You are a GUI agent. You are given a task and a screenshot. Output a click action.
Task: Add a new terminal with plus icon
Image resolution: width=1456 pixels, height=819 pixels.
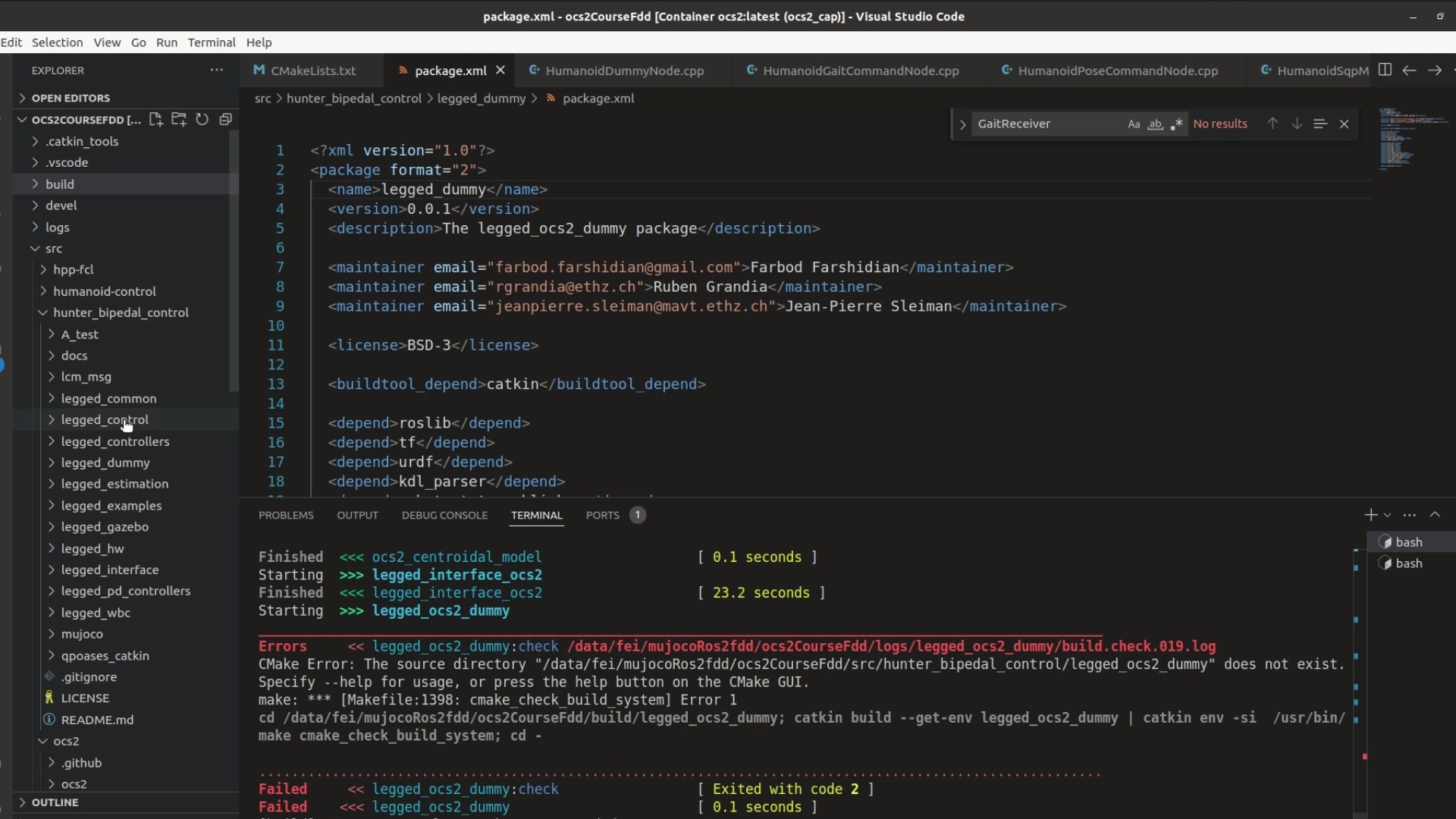coord(1370,515)
